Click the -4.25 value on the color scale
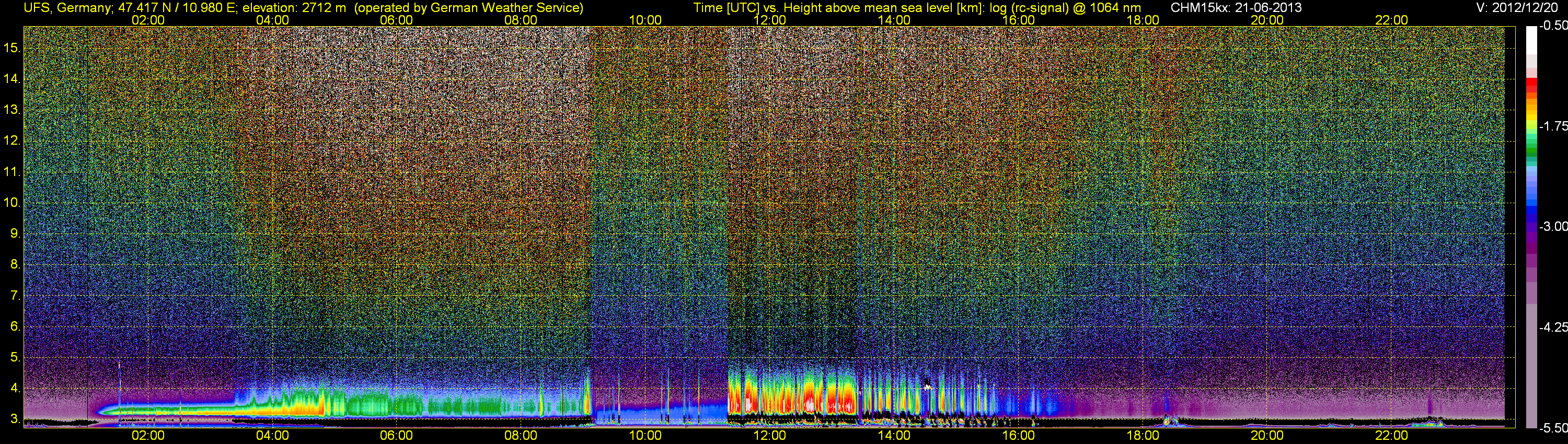The width and height of the screenshot is (1568, 444). click(1553, 326)
